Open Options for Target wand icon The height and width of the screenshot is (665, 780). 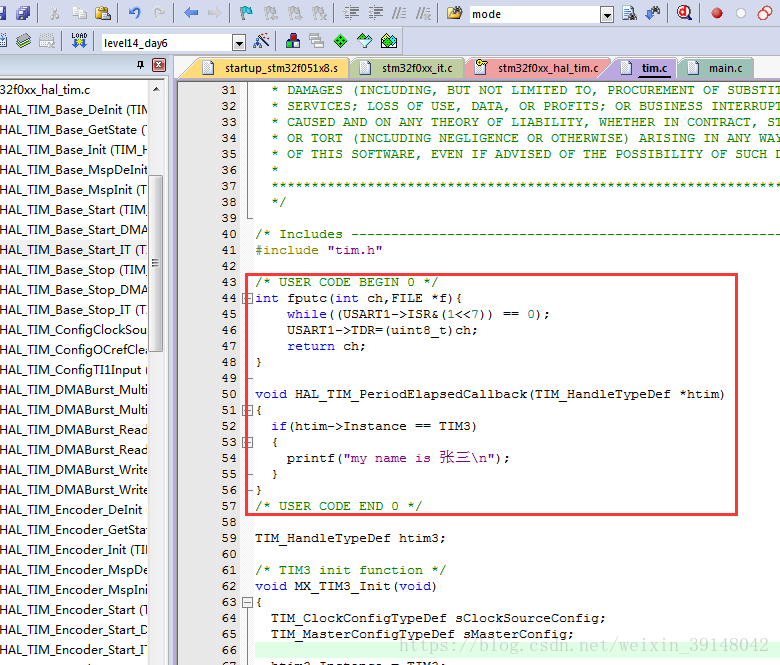pos(261,41)
